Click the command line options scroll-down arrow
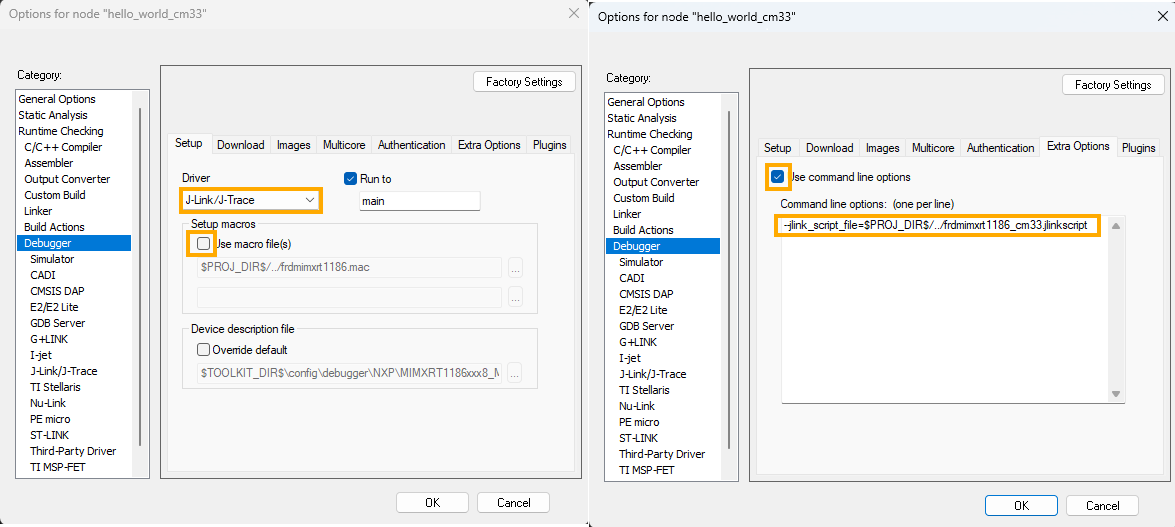The height and width of the screenshot is (527, 1175). [1114, 394]
